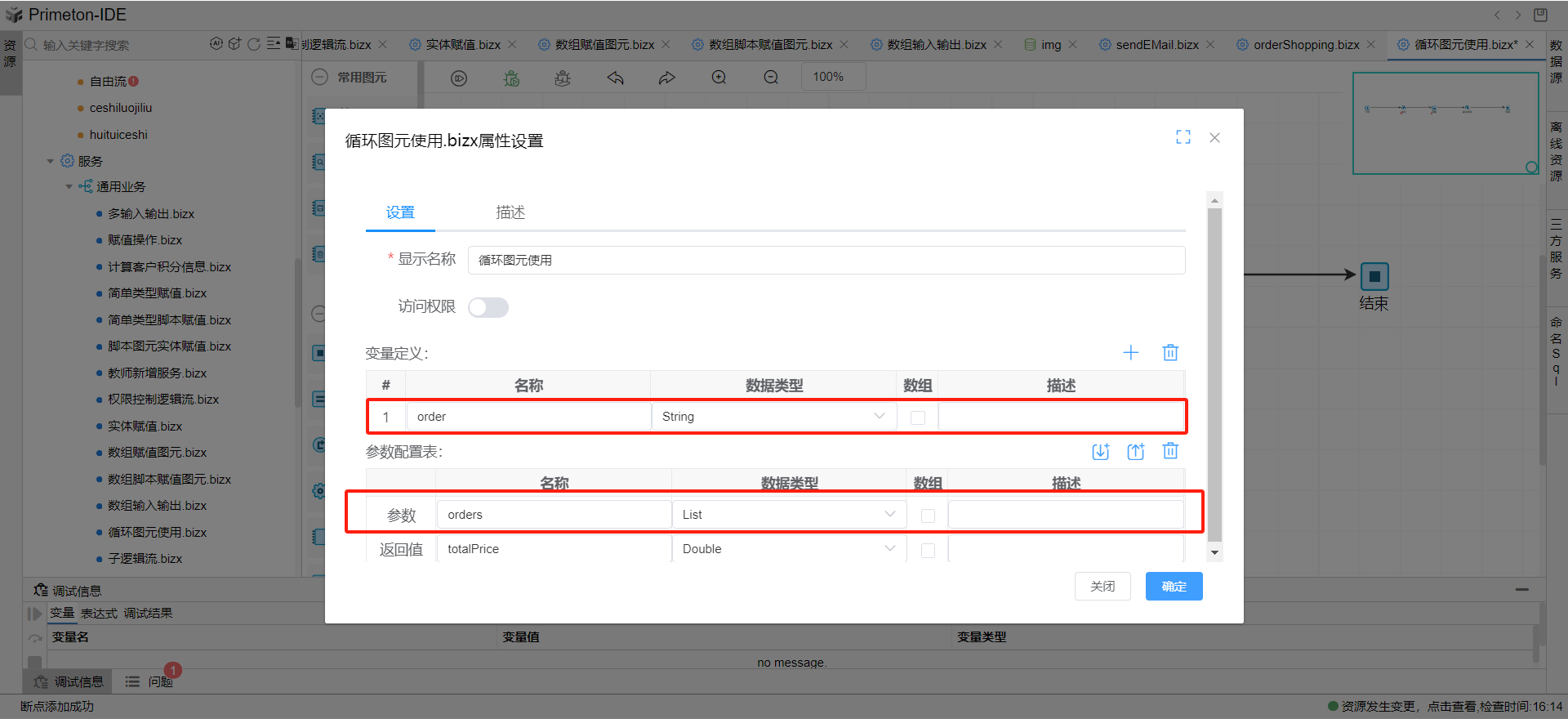
Task: Click the 关闭 button
Action: [x=1102, y=587]
